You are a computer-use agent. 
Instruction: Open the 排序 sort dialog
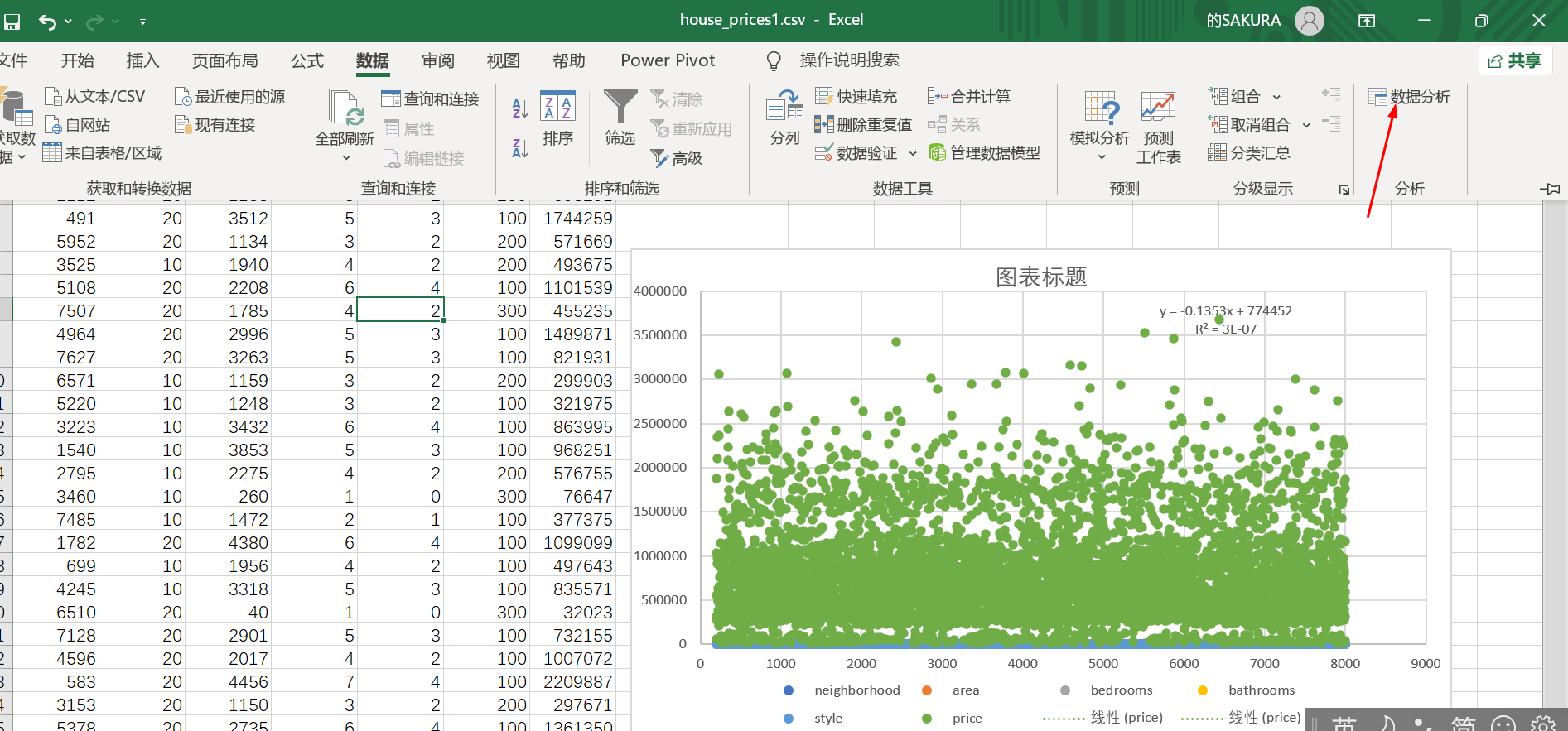557,118
